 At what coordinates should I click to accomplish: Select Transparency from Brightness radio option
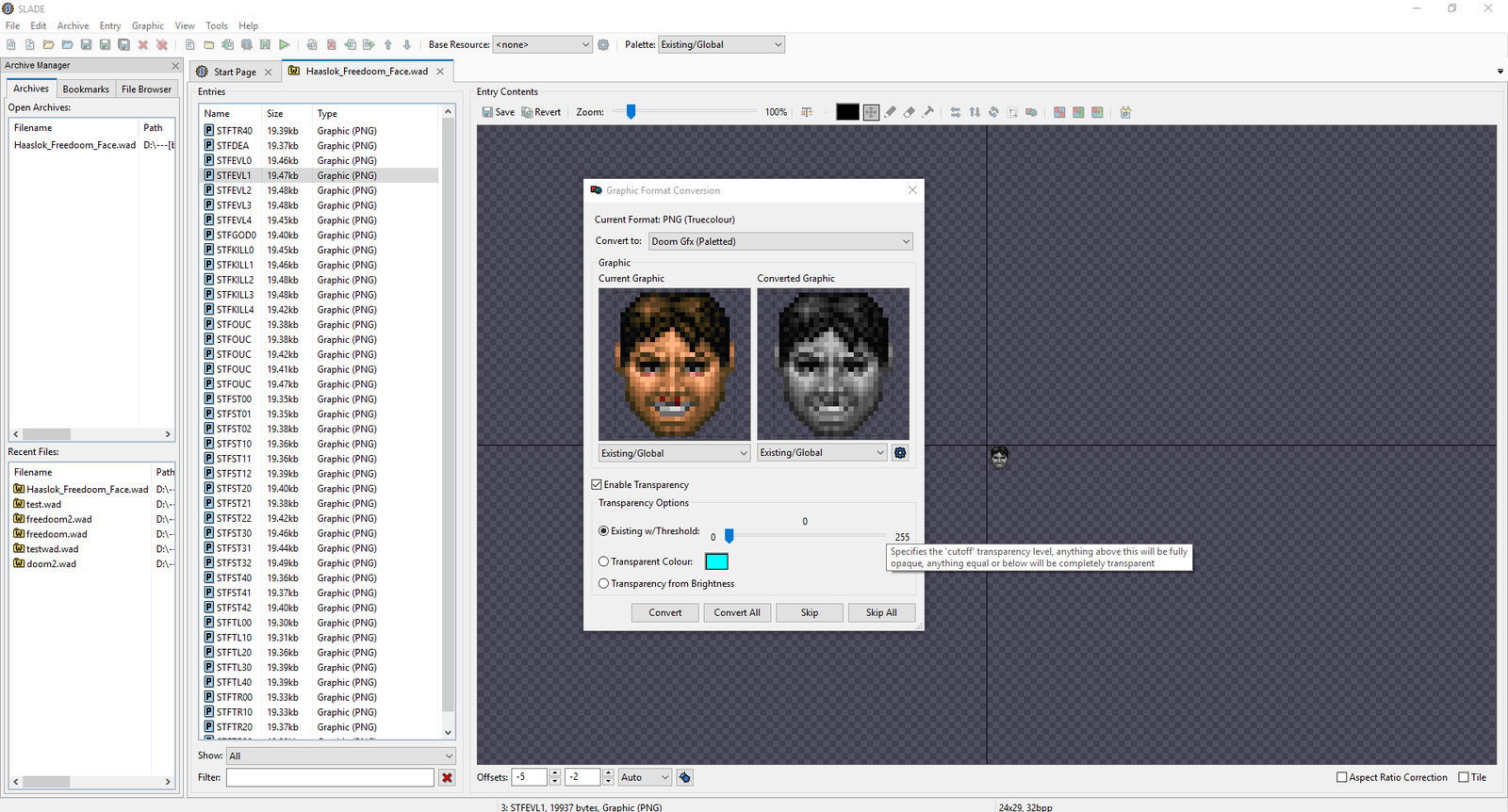[x=603, y=584]
